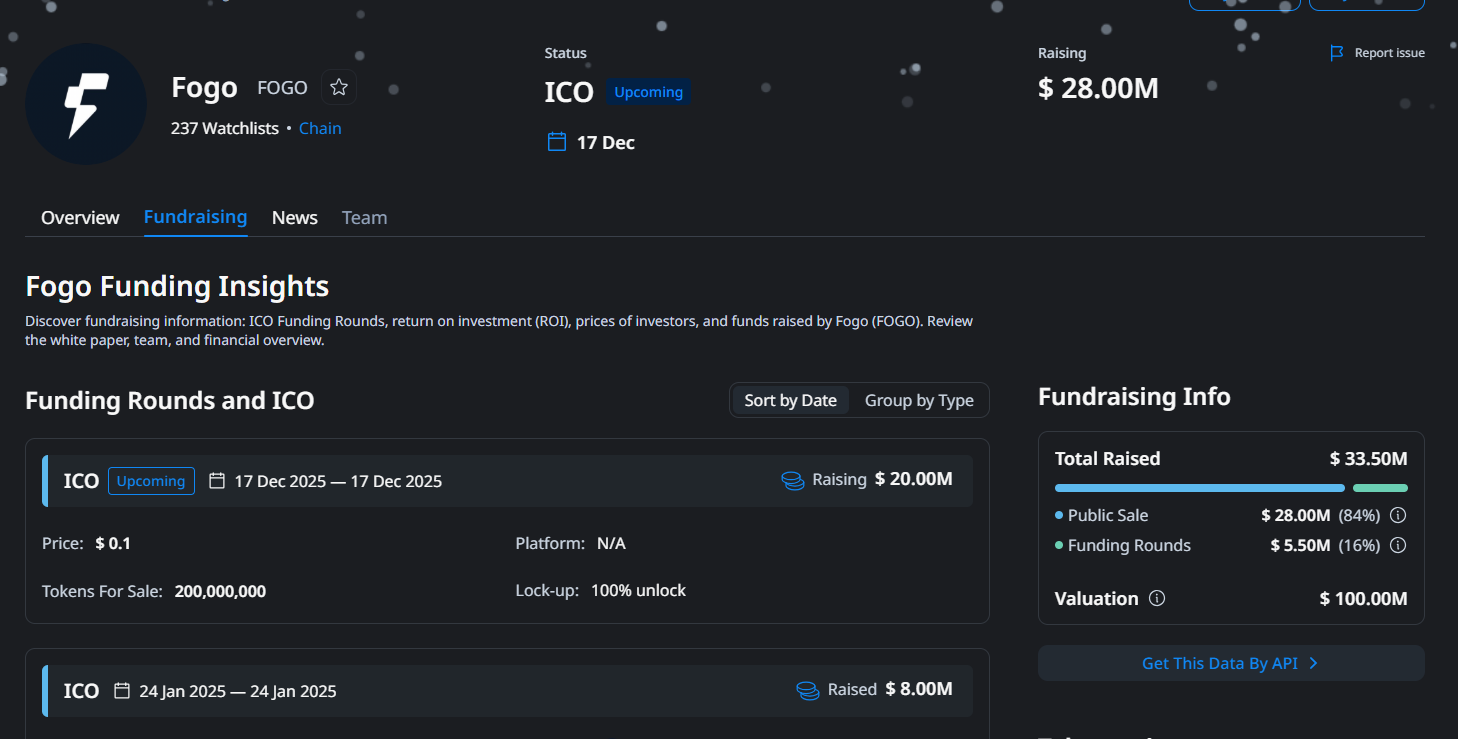
Task: Select the Fundraising tab
Action: [195, 217]
